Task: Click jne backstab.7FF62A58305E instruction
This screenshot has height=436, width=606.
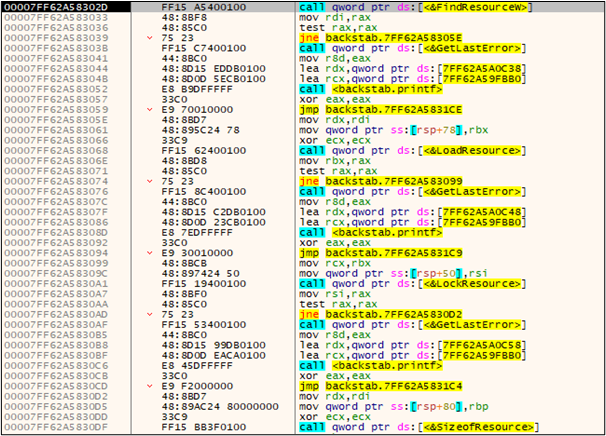Action: pos(381,38)
